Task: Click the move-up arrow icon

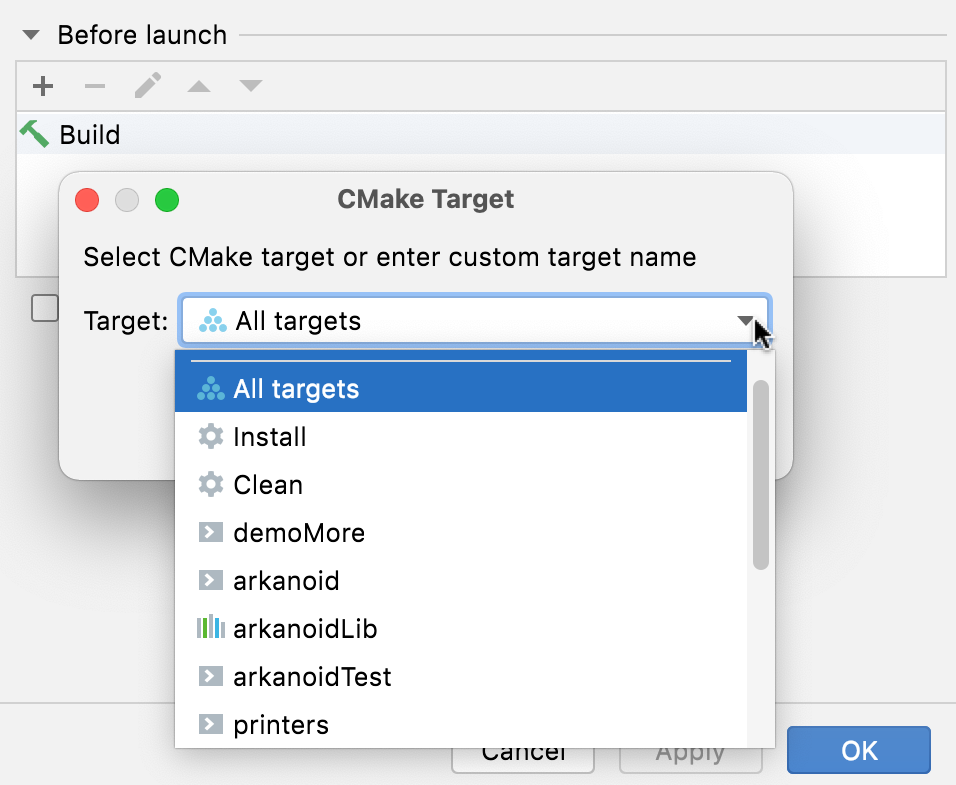Action: pyautogui.click(x=198, y=86)
